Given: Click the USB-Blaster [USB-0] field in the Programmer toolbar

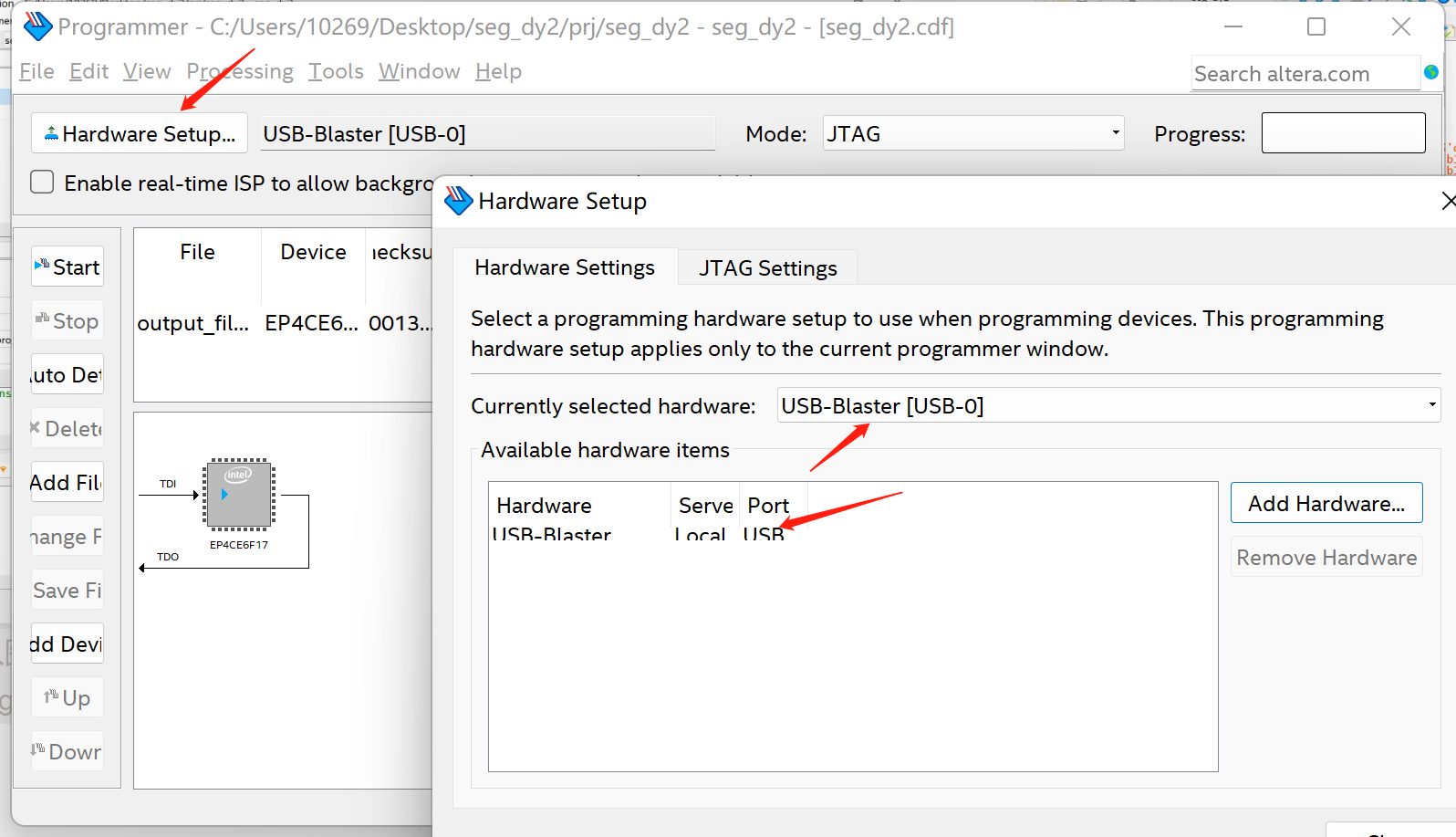Looking at the screenshot, I should tap(487, 133).
